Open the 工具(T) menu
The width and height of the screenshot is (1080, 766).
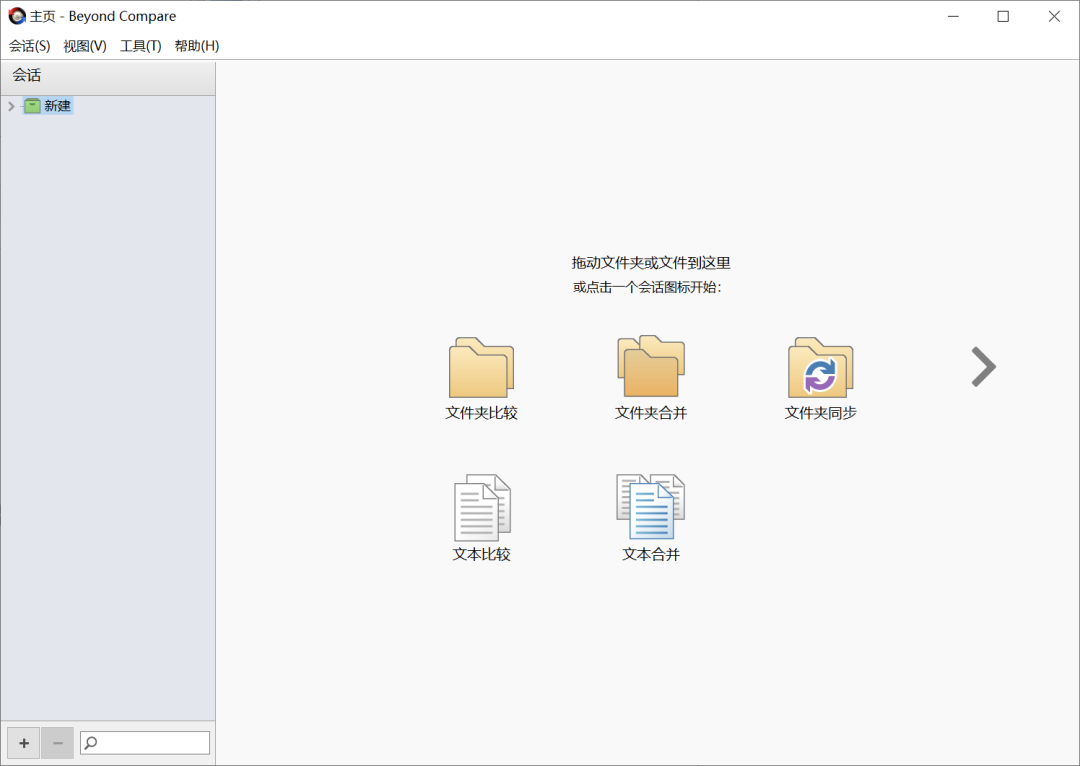coord(140,46)
